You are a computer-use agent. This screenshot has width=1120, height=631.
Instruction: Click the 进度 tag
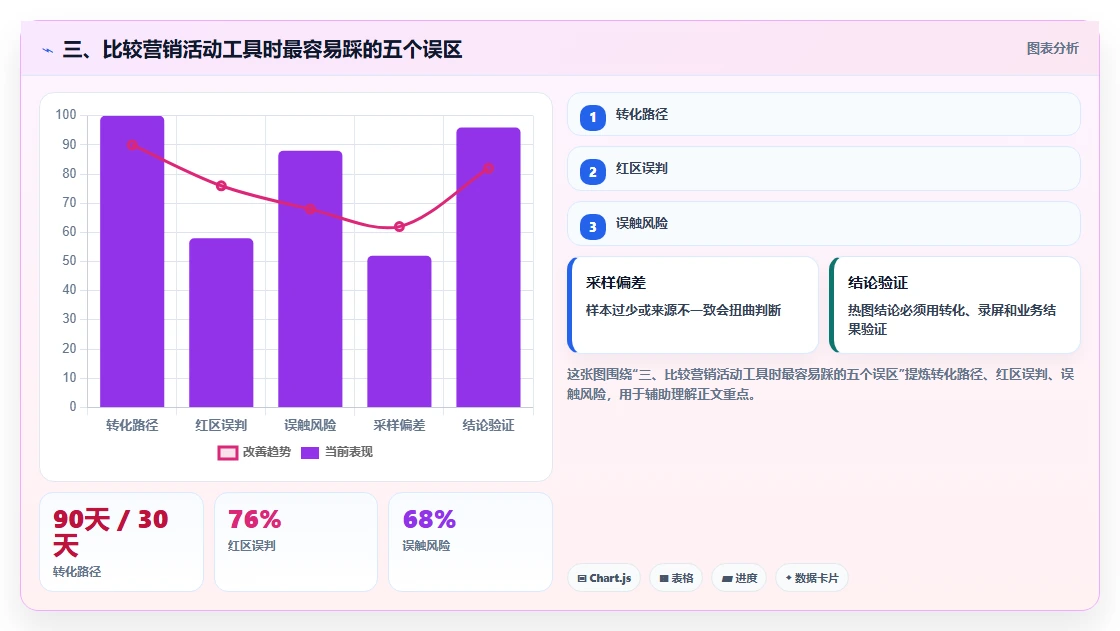click(x=739, y=578)
